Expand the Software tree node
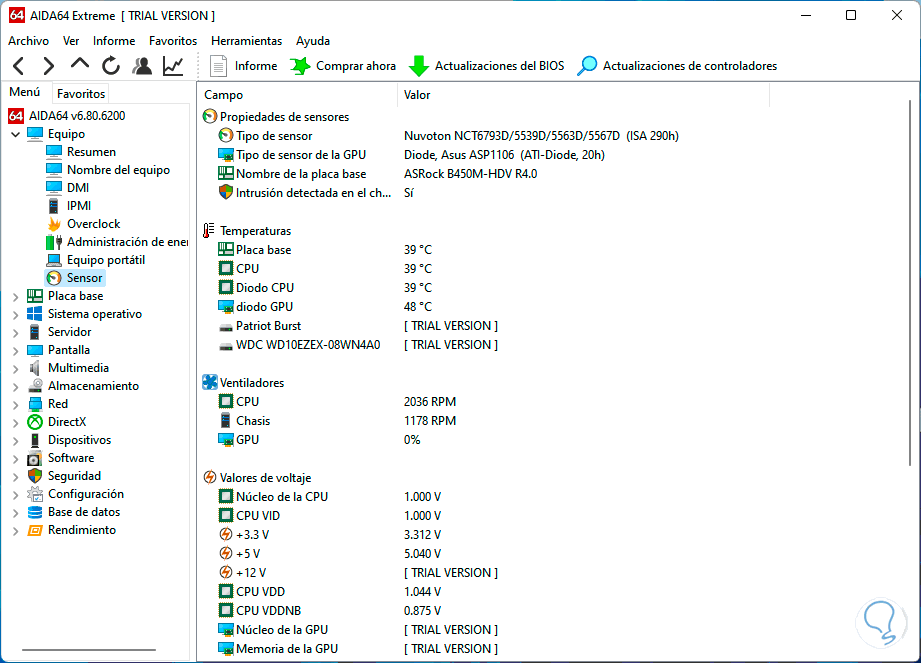This screenshot has width=921, height=663. coord(15,459)
